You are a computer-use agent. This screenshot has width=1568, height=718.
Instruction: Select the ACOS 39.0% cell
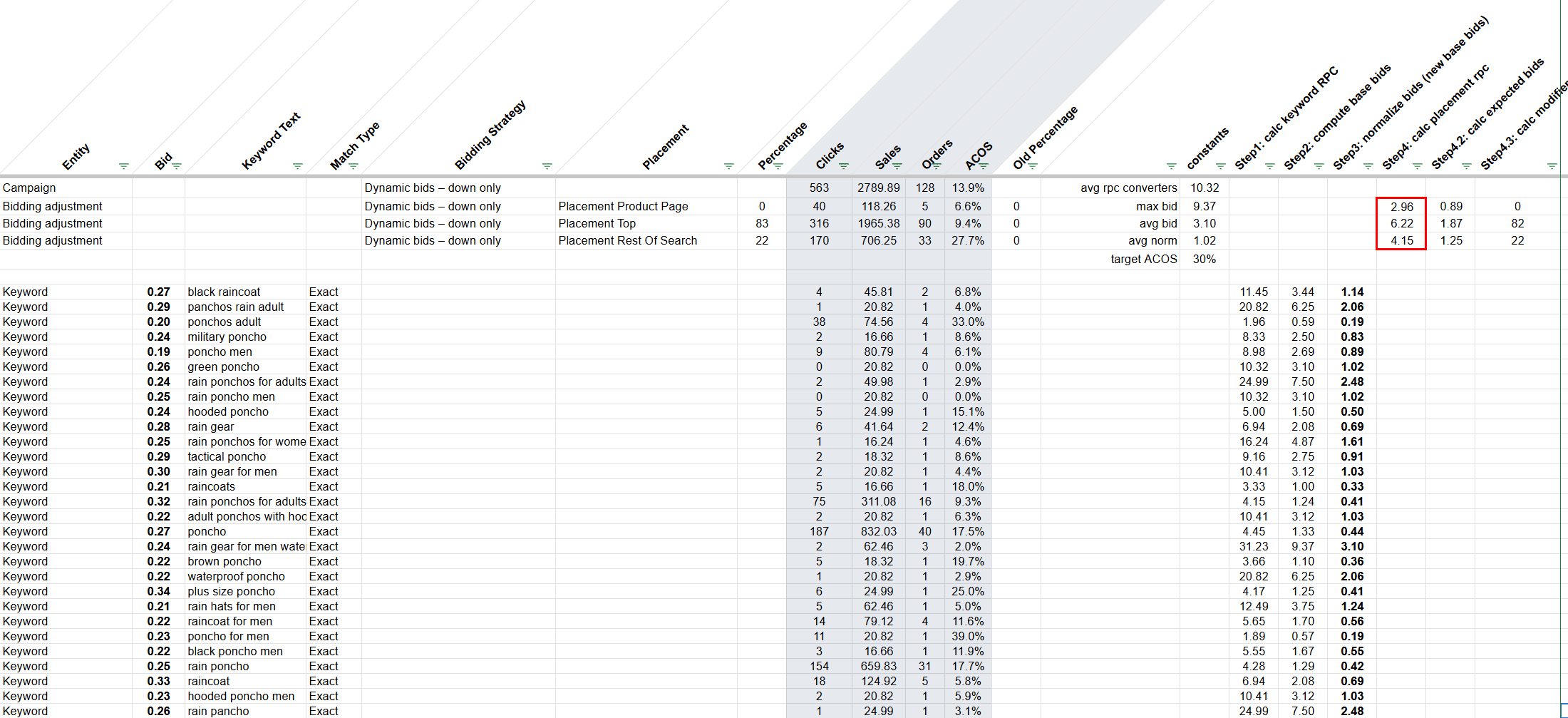pyautogui.click(x=968, y=636)
